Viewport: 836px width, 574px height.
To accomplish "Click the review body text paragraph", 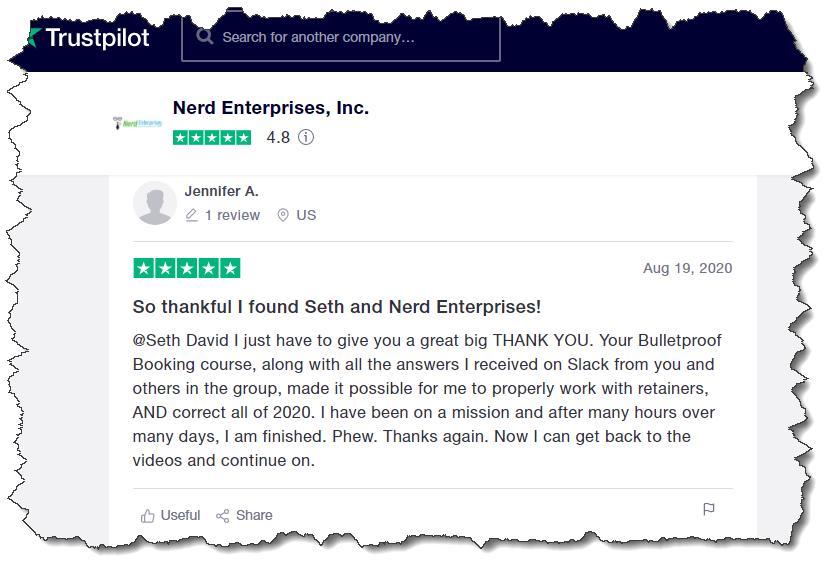I will click(426, 400).
